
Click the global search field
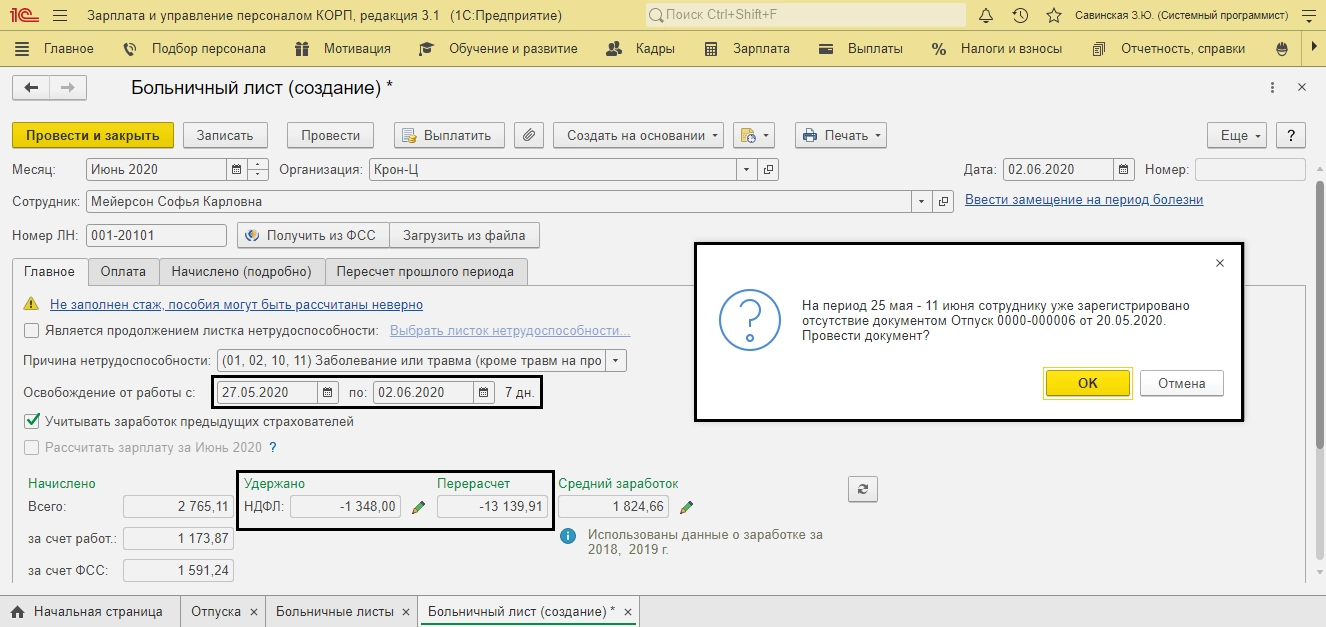pyautogui.click(x=805, y=16)
